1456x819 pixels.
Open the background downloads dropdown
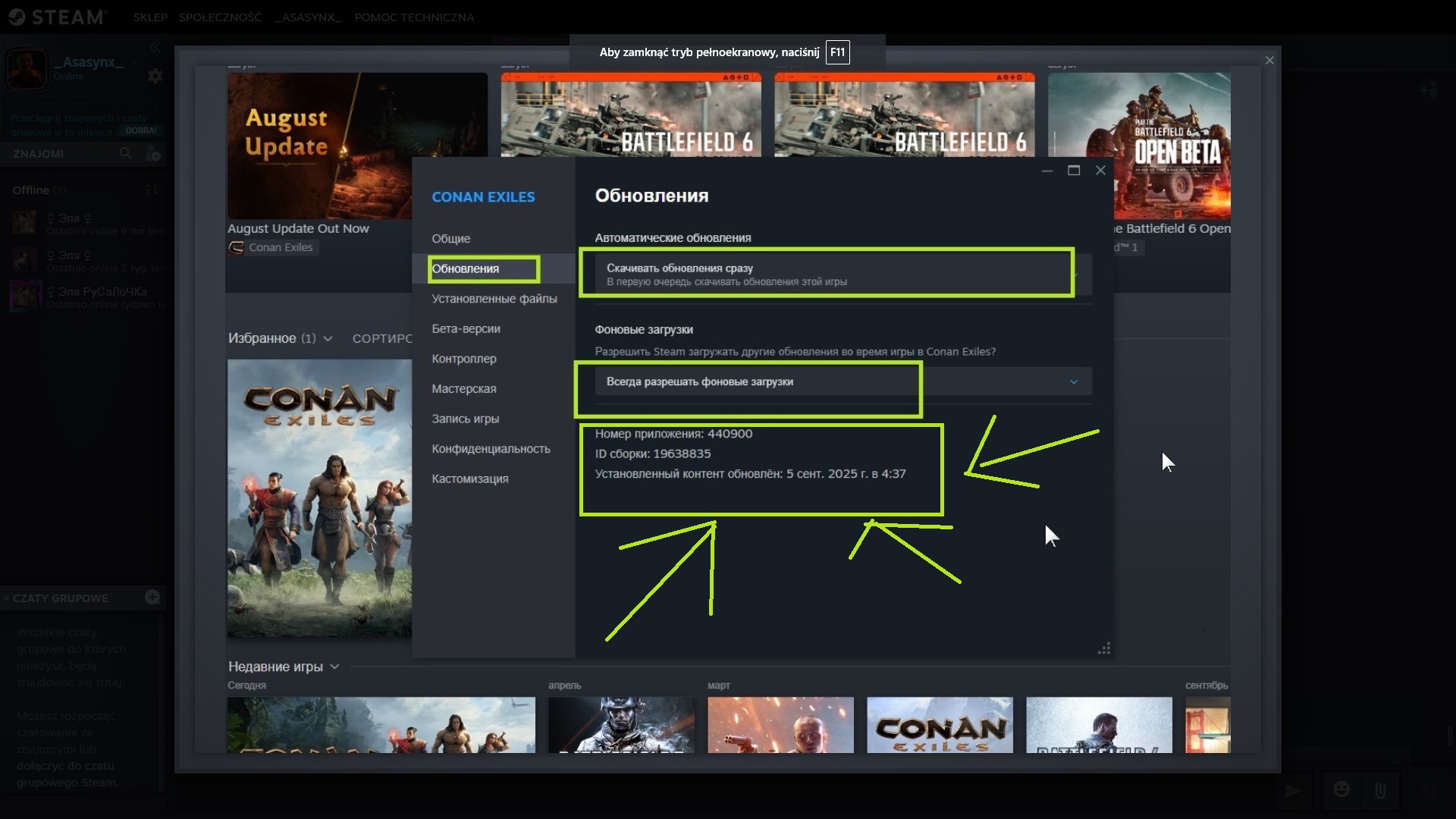1074,381
